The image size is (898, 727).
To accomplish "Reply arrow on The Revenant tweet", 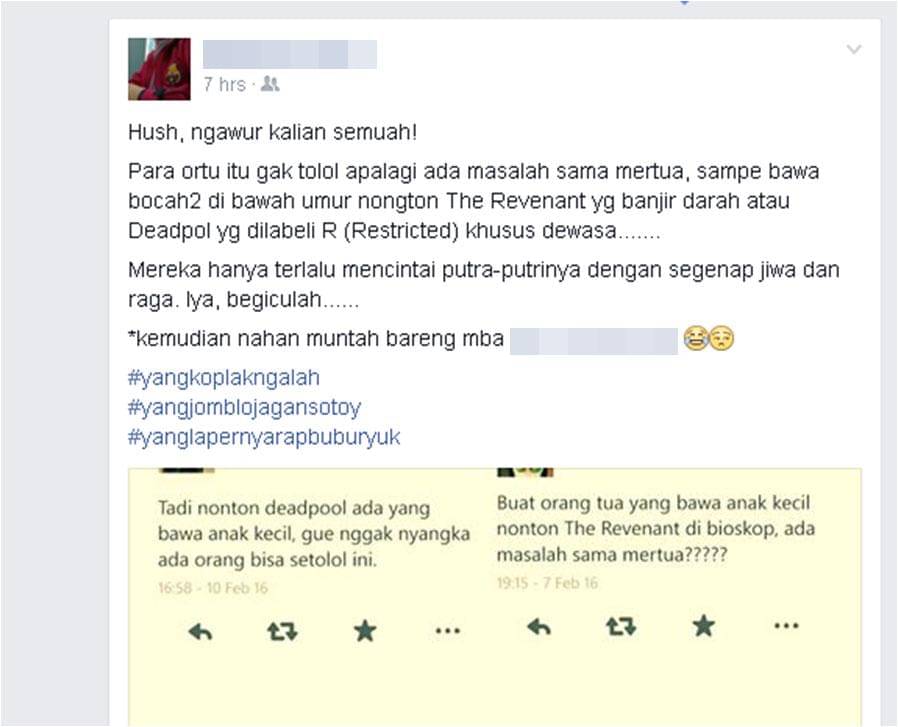I will 539,627.
